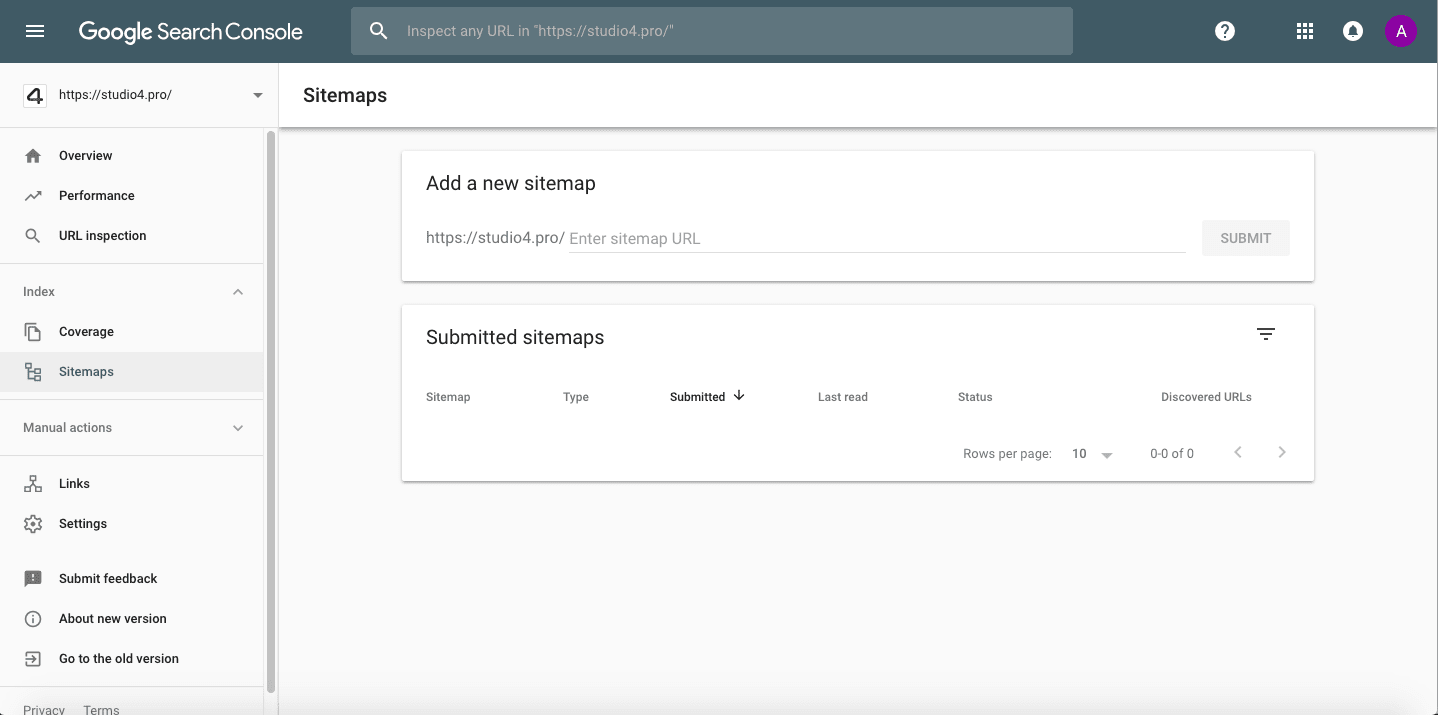The width and height of the screenshot is (1438, 715).
Task: Open the property selector dropdown
Action: click(x=258, y=95)
